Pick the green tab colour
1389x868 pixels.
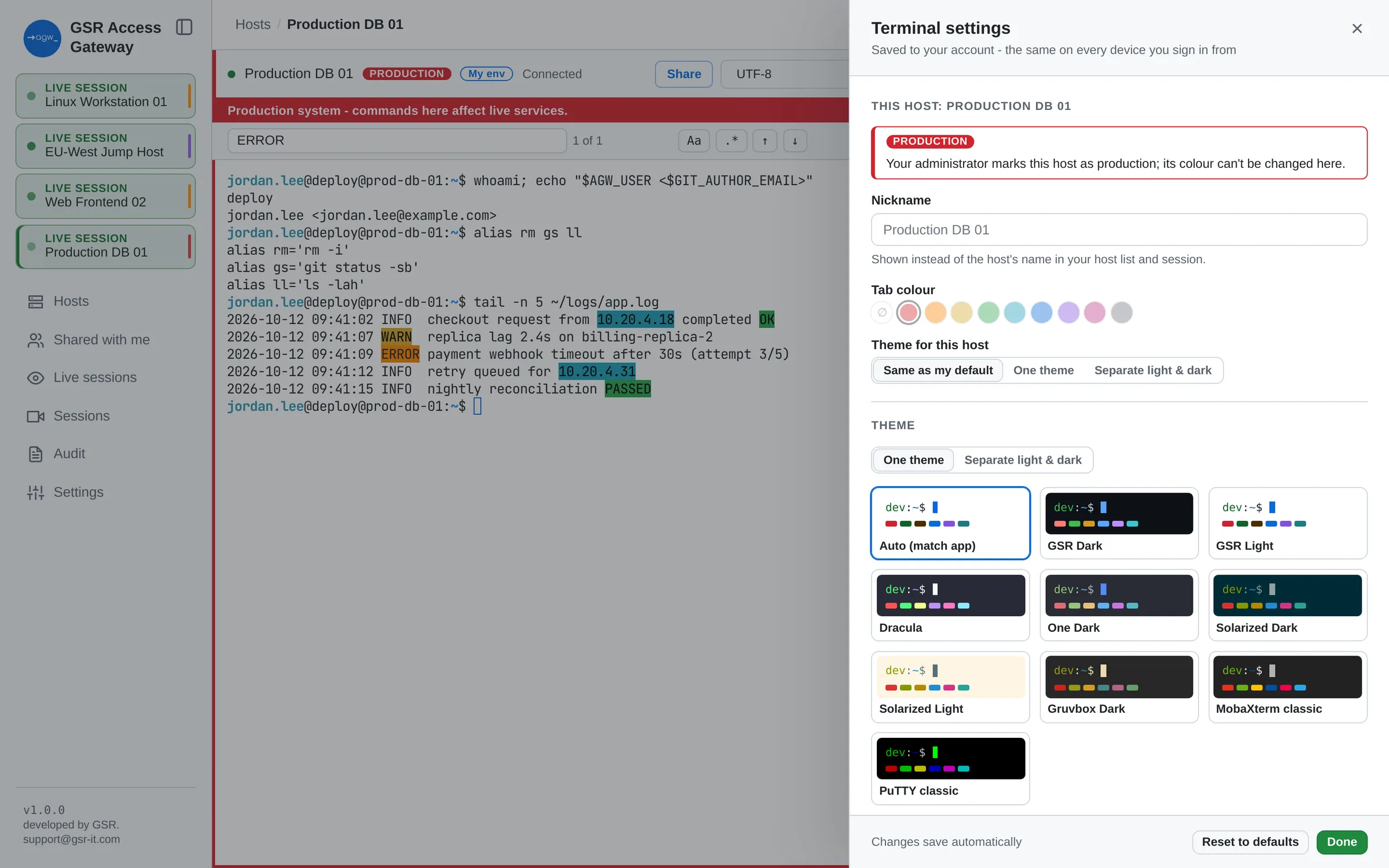989,312
